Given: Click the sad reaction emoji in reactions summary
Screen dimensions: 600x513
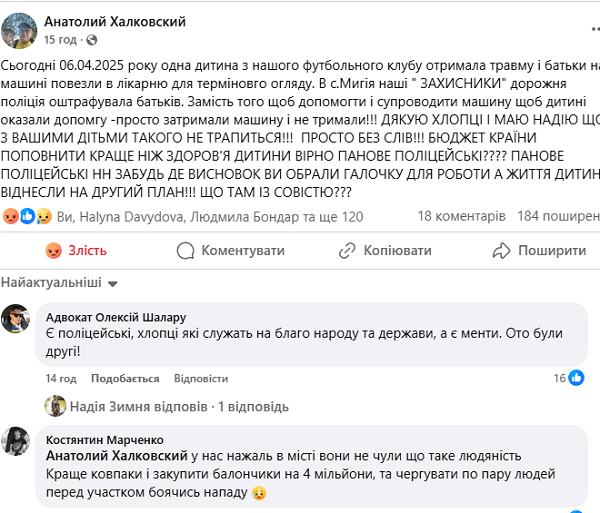Looking at the screenshot, I should (x=44, y=217).
